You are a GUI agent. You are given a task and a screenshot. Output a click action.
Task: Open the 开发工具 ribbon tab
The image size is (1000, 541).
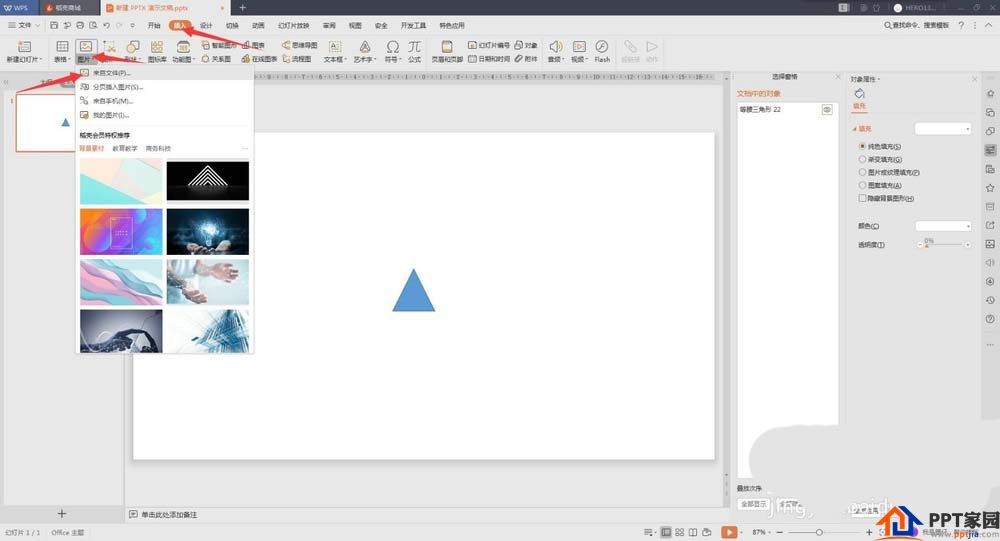pos(413,26)
